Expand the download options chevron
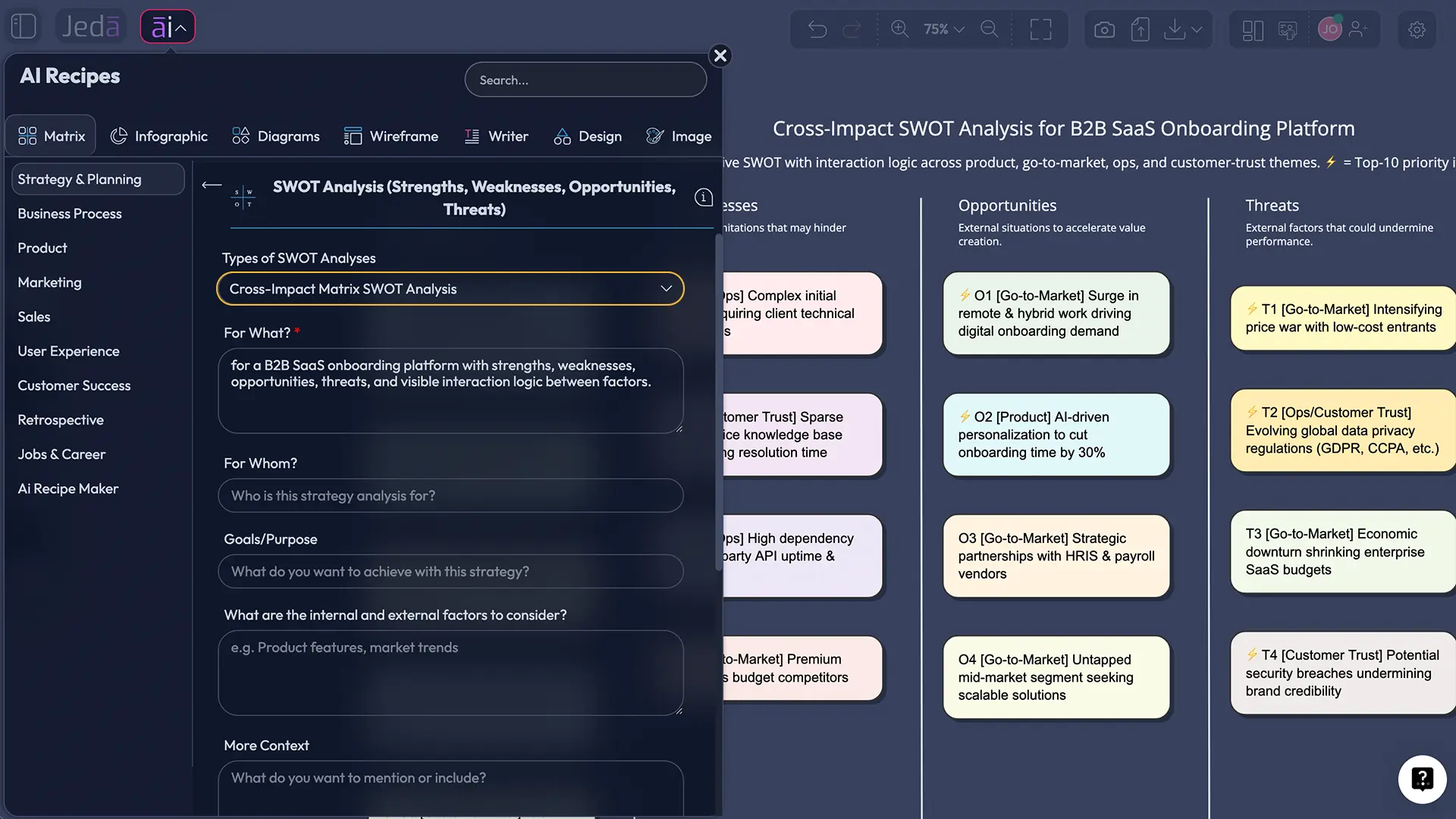 1197,30
